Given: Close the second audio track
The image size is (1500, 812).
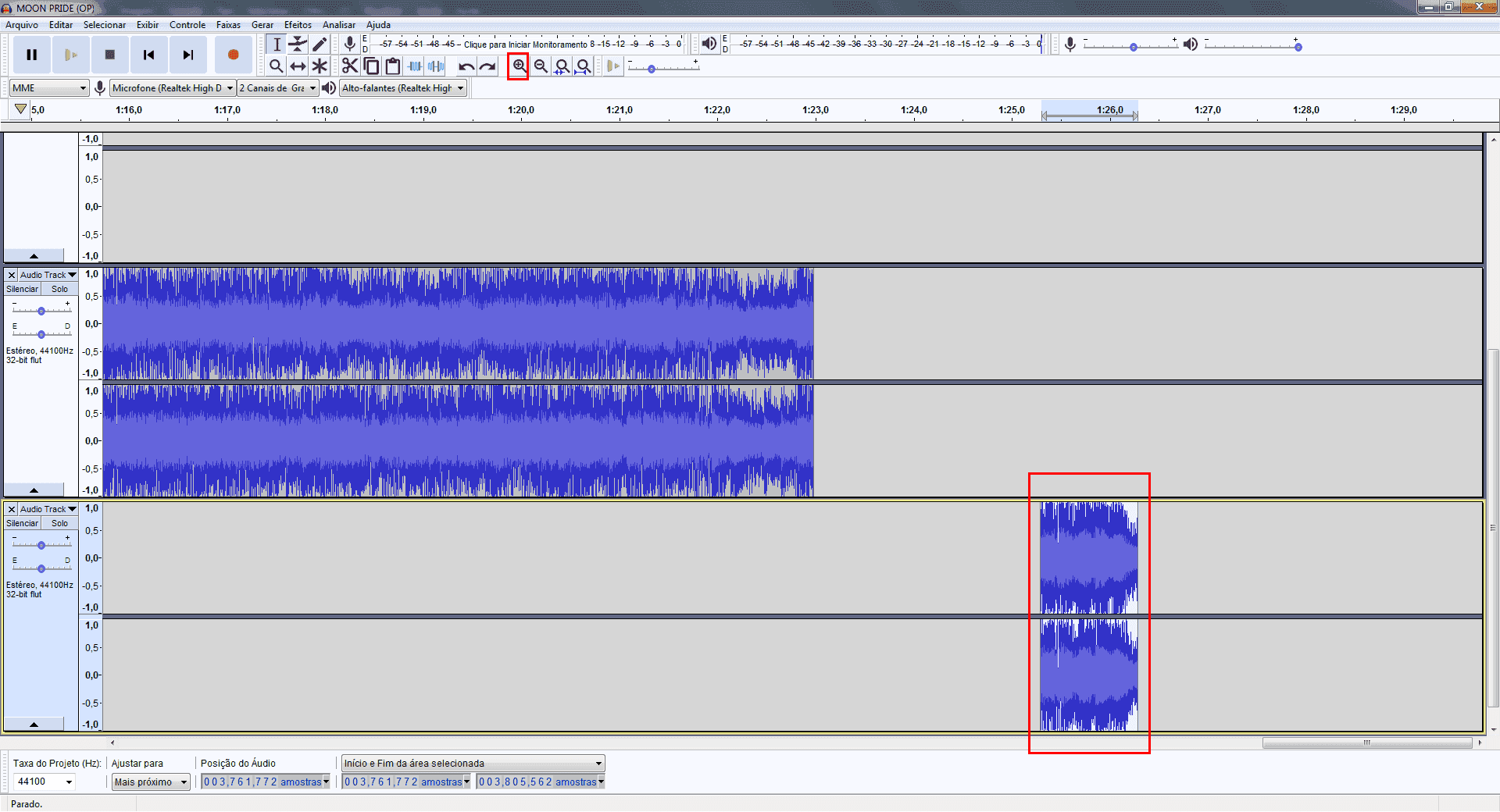Looking at the screenshot, I should (12, 275).
